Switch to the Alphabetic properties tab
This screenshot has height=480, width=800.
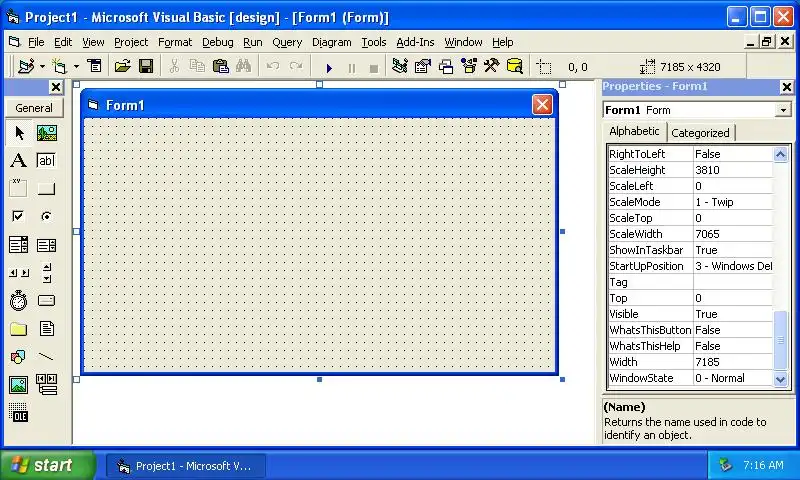click(x=634, y=131)
